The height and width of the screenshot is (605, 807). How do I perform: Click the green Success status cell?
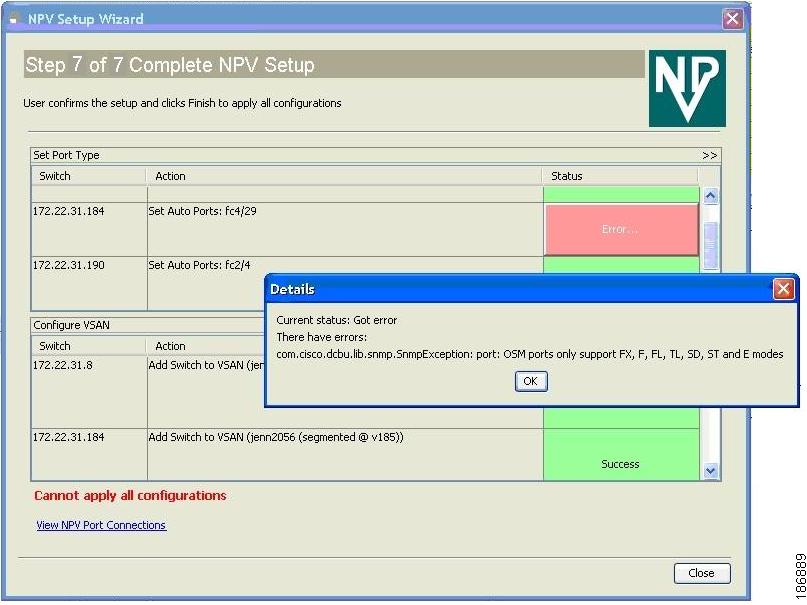tap(621, 455)
